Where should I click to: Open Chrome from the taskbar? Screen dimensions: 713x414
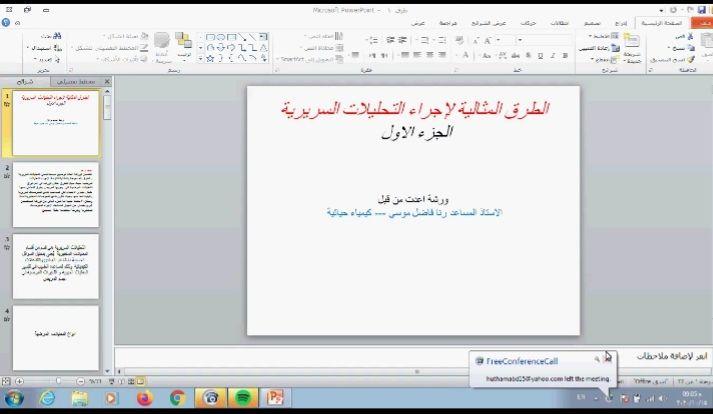pyautogui.click(x=177, y=398)
